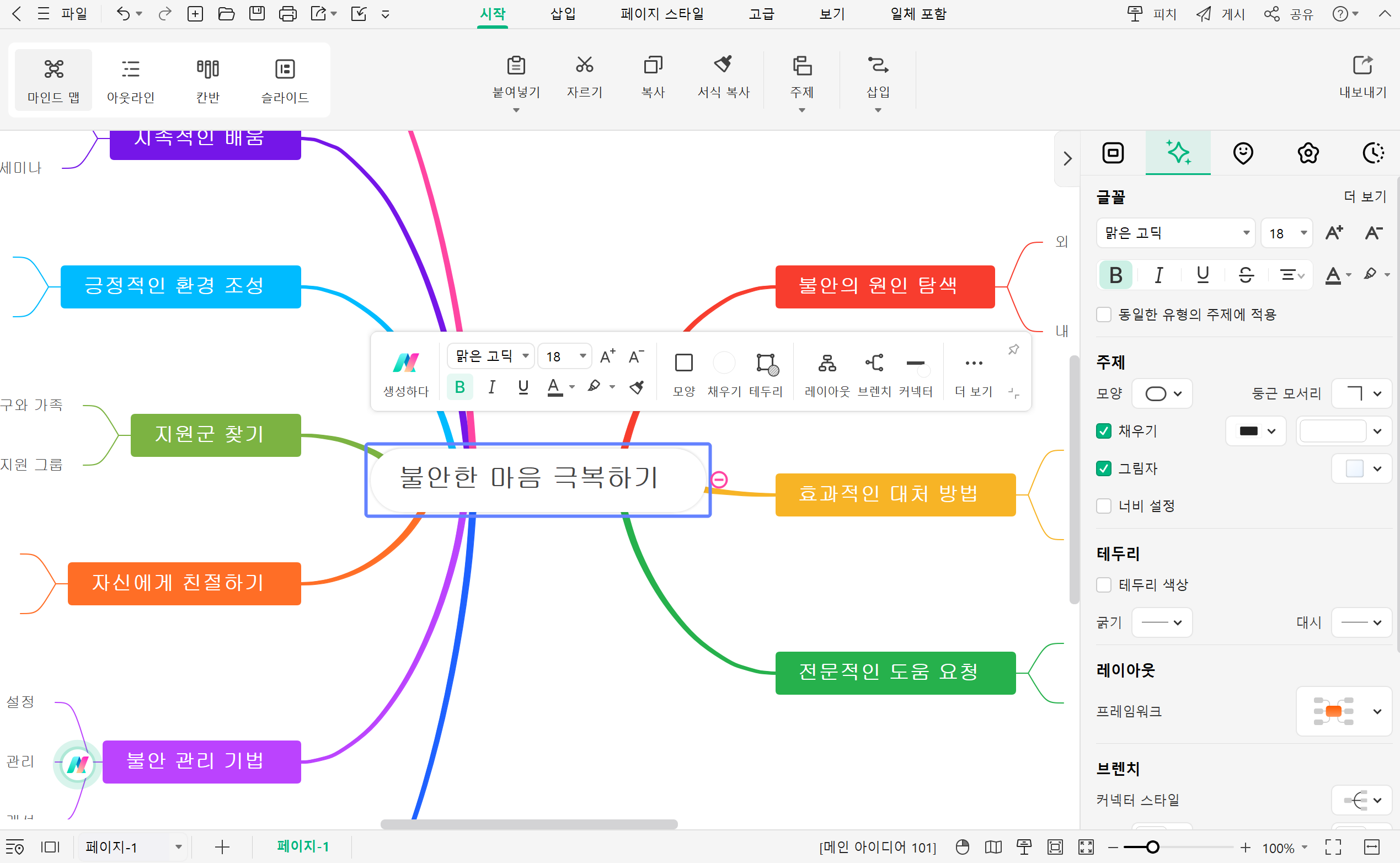Viewport: 1400px width, 863px height.
Task: Click 레이아웃 layout icon in floating toolbar
Action: point(827,375)
